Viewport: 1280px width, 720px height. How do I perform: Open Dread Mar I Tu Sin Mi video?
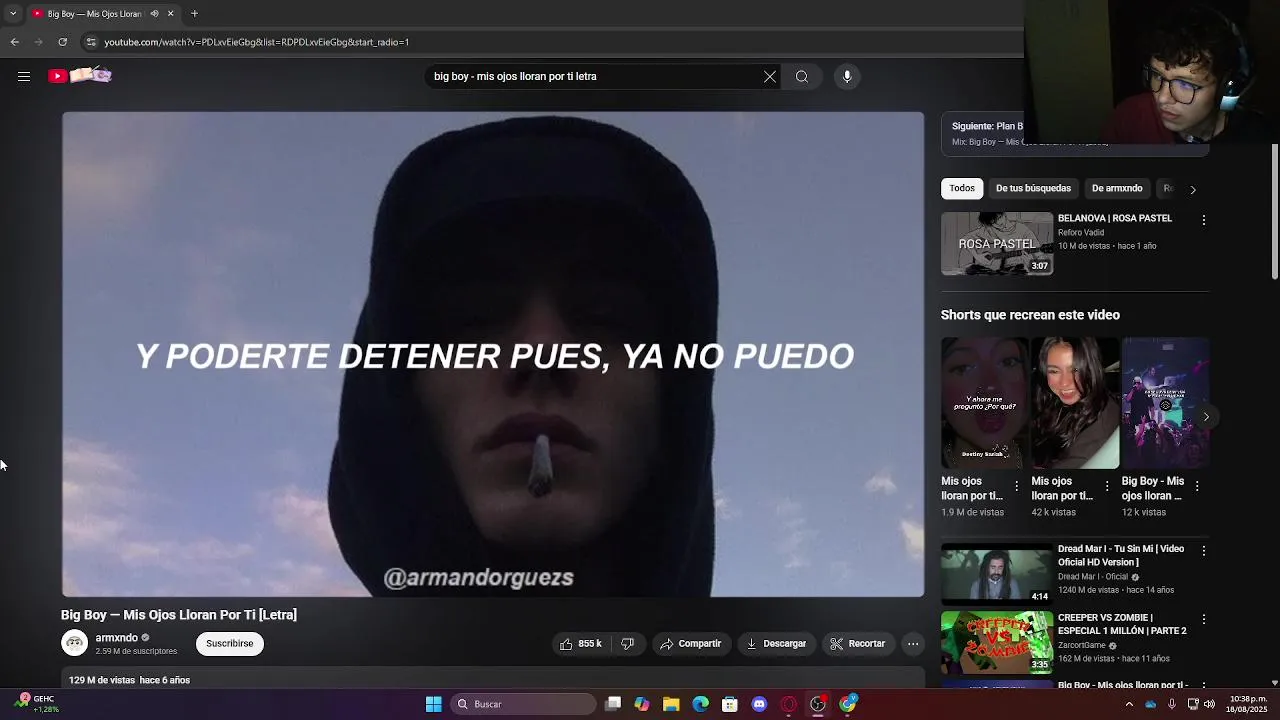pos(997,574)
